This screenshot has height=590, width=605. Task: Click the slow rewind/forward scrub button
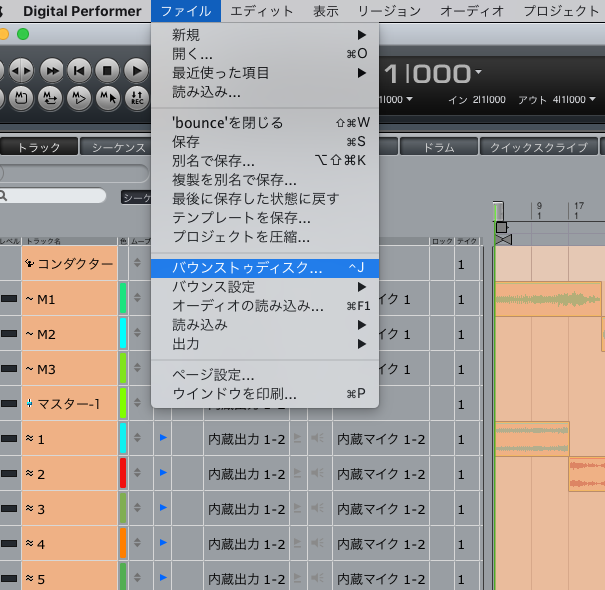[x=21, y=71]
